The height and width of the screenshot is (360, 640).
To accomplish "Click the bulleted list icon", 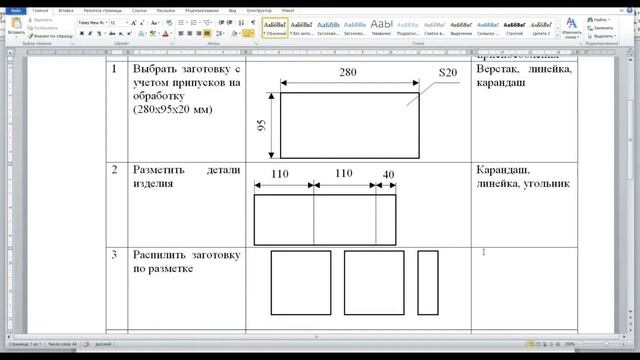I will tap(182, 23).
